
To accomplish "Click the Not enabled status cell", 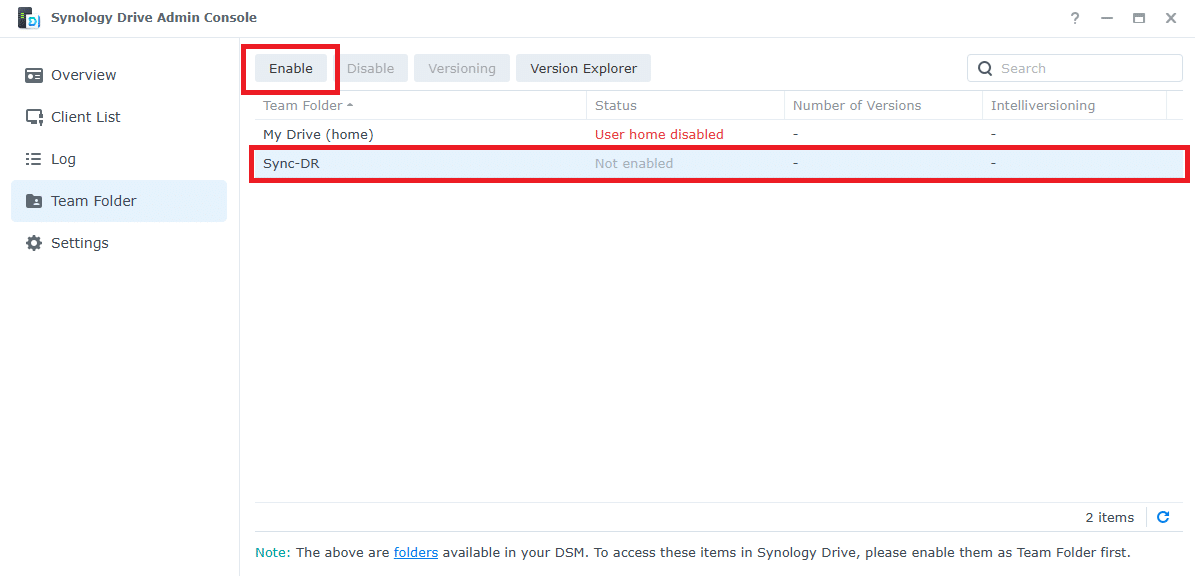I will click(x=634, y=163).
